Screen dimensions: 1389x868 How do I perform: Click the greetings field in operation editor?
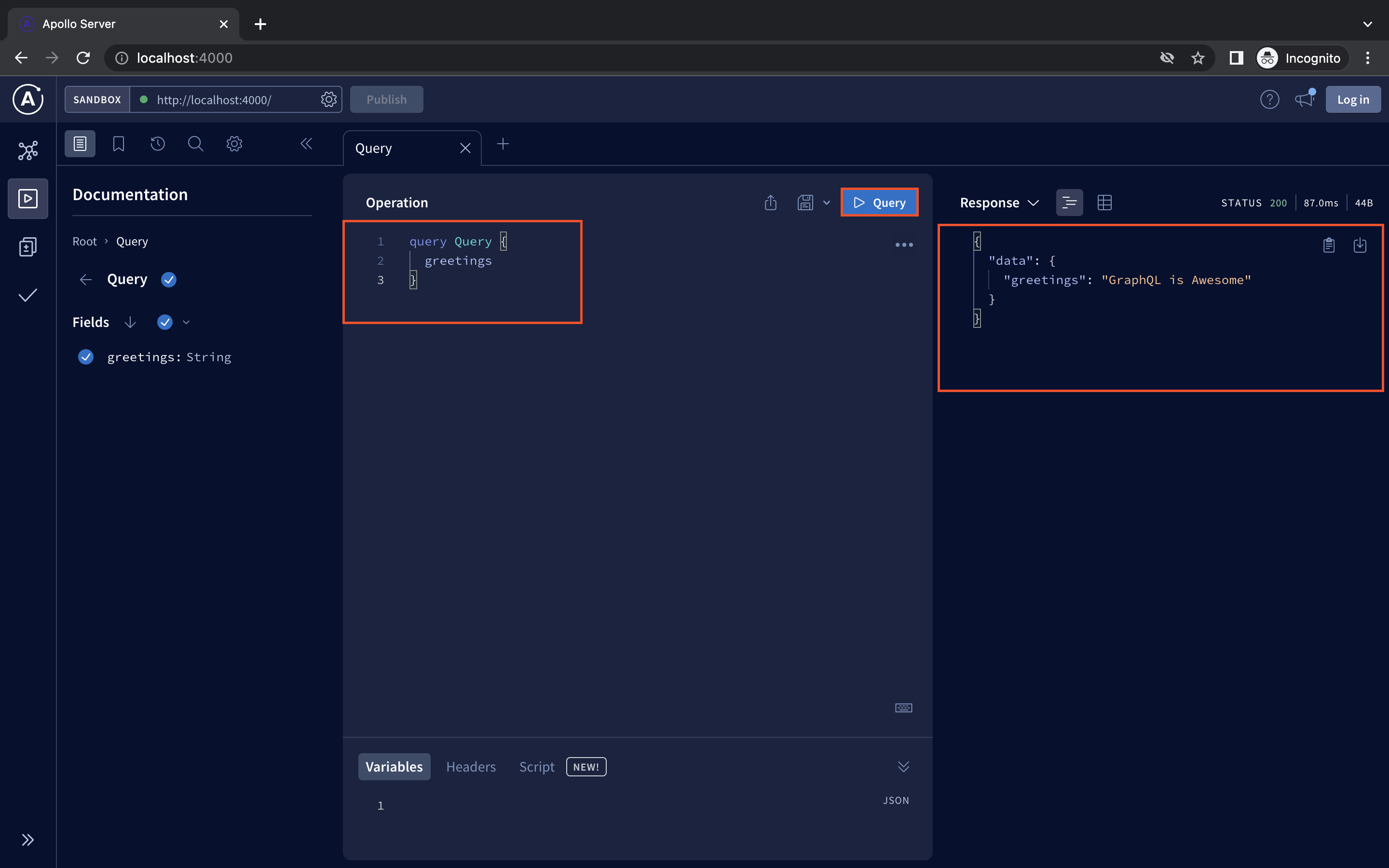click(x=458, y=260)
